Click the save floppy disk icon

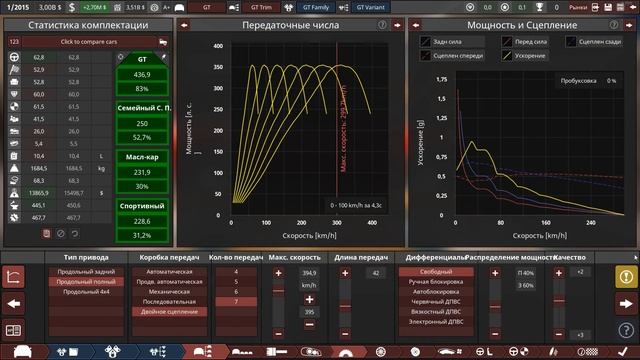click(608, 7)
